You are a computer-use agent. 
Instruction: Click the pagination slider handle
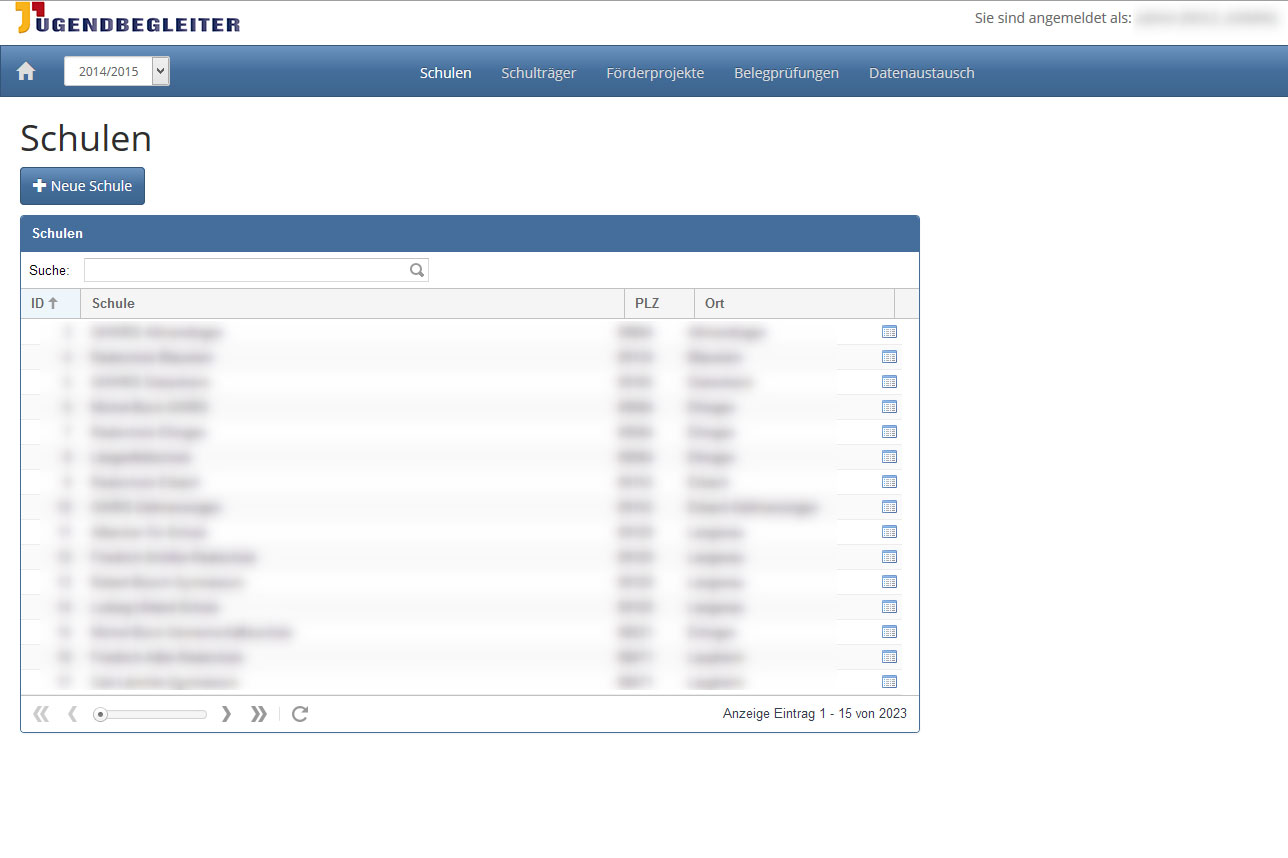(x=100, y=714)
